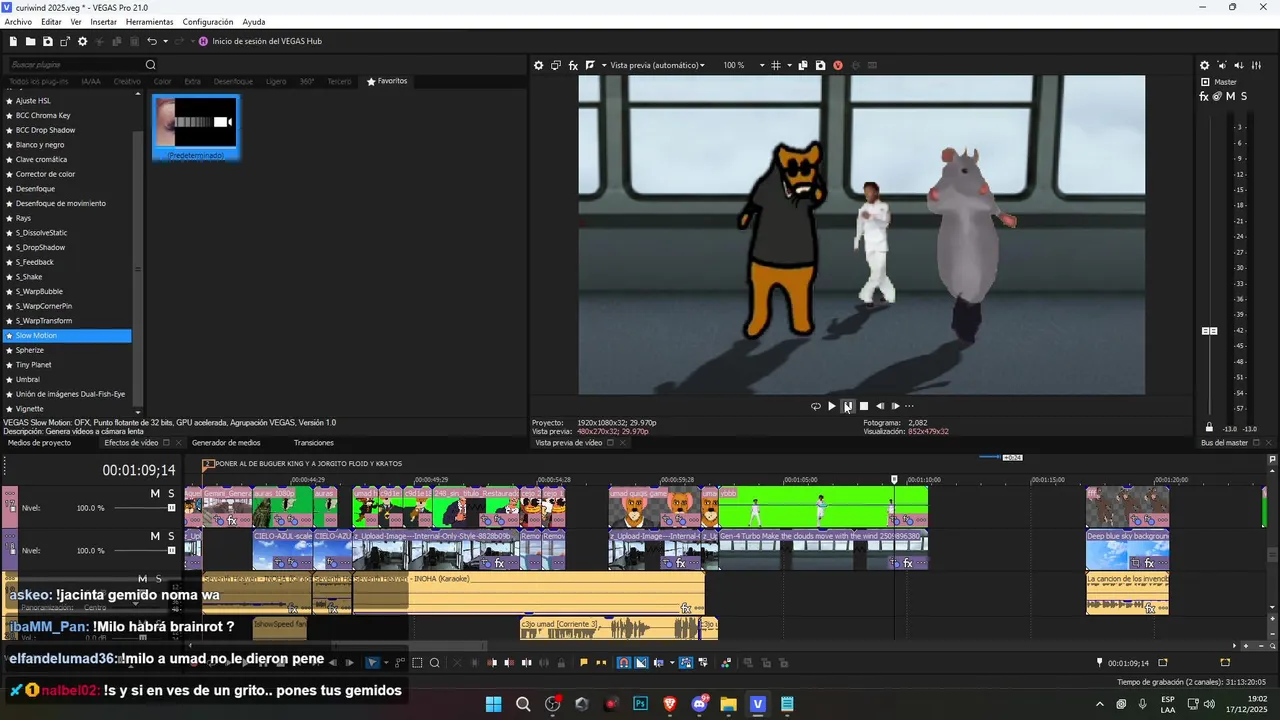Click the Predeterminado preset thumbnail

[x=196, y=128]
